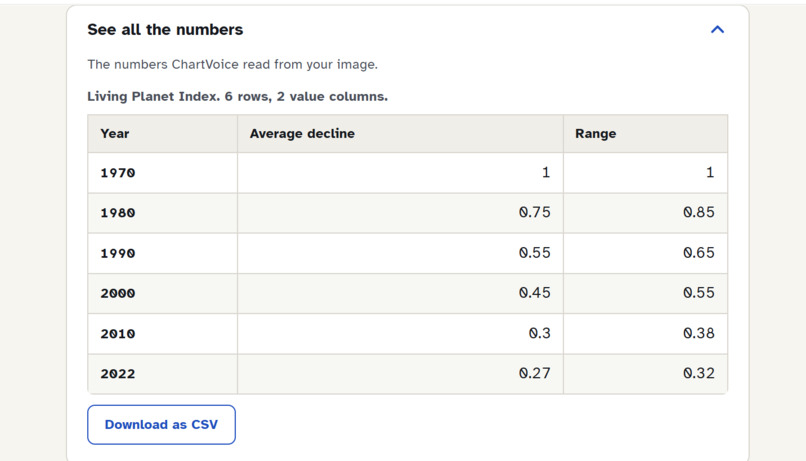Click the ChartVoice numbers description text
This screenshot has width=806, height=461.
(232, 65)
